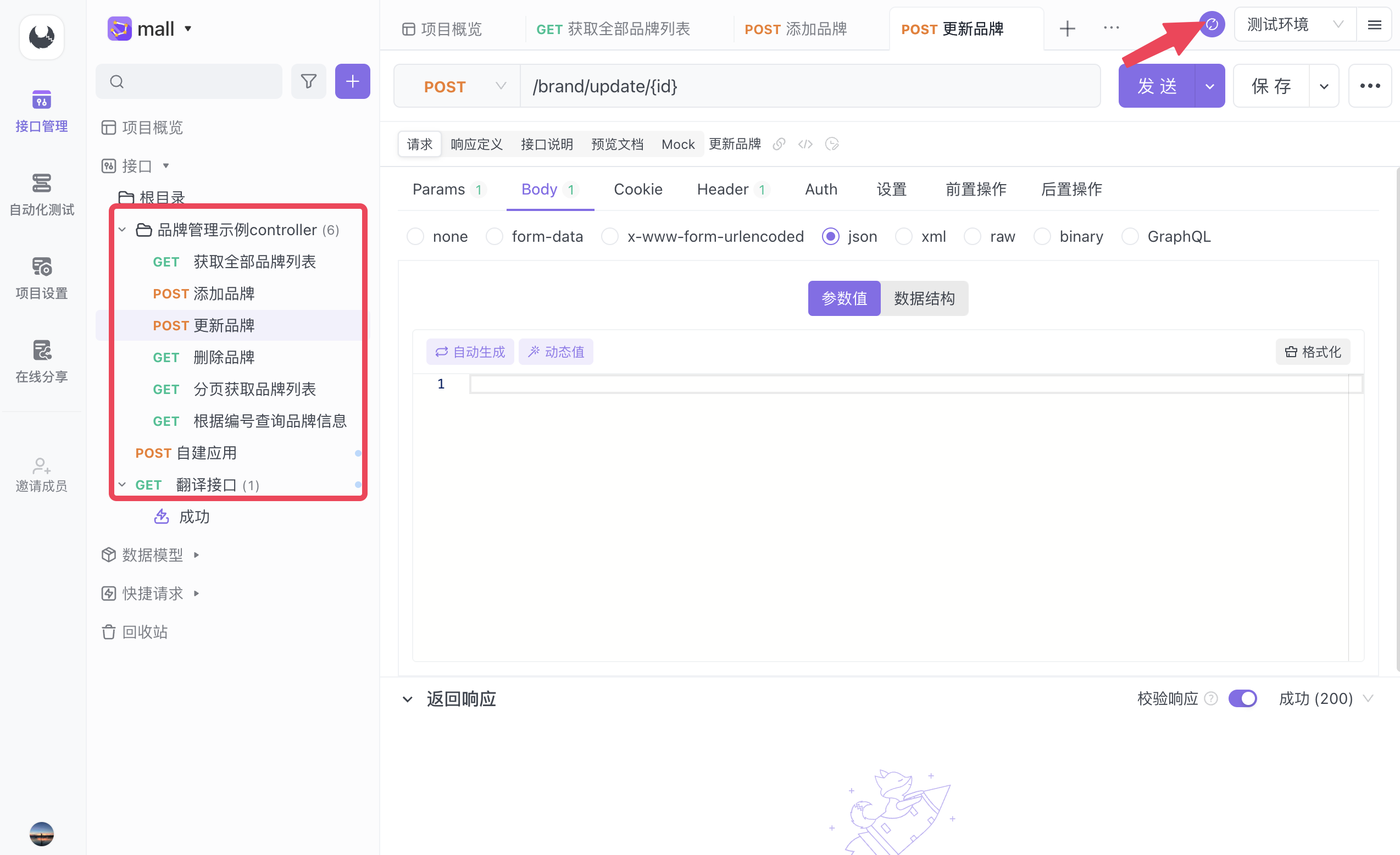1400x855 pixels.
Task: Click the sidebar search input field
Action: tap(193, 81)
